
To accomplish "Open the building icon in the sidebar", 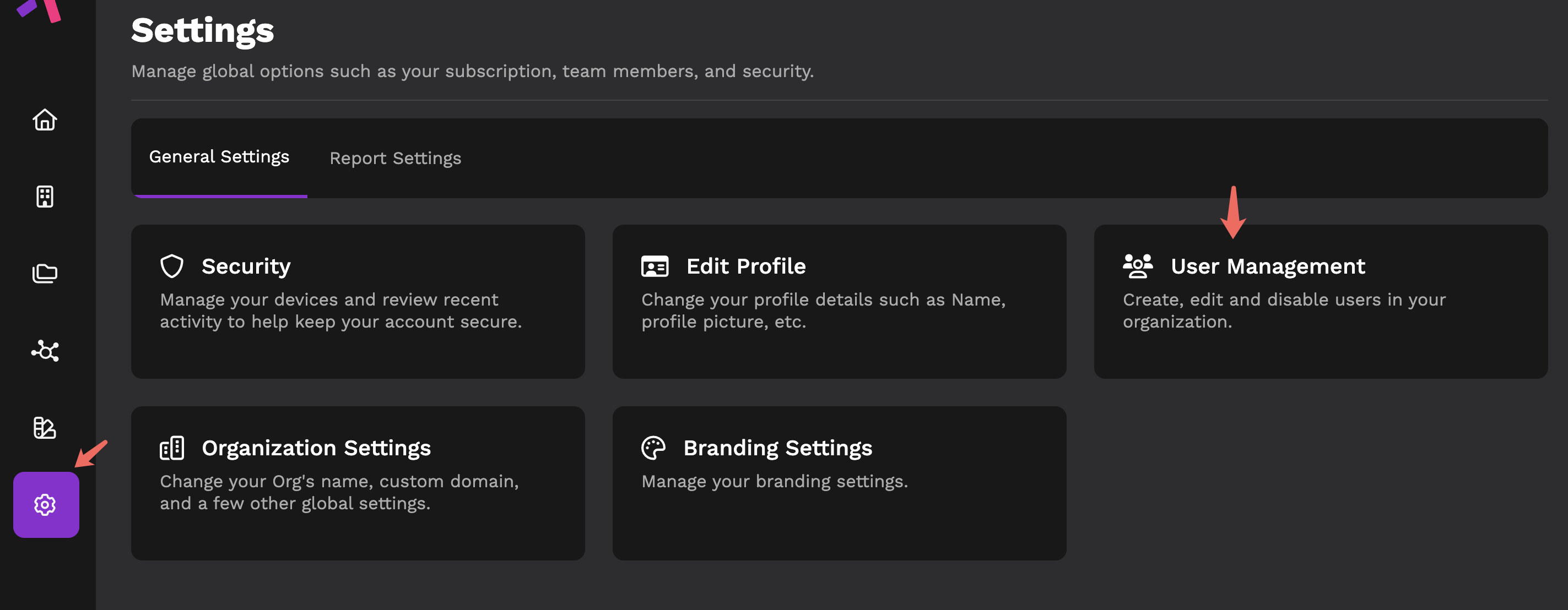I will [x=45, y=197].
